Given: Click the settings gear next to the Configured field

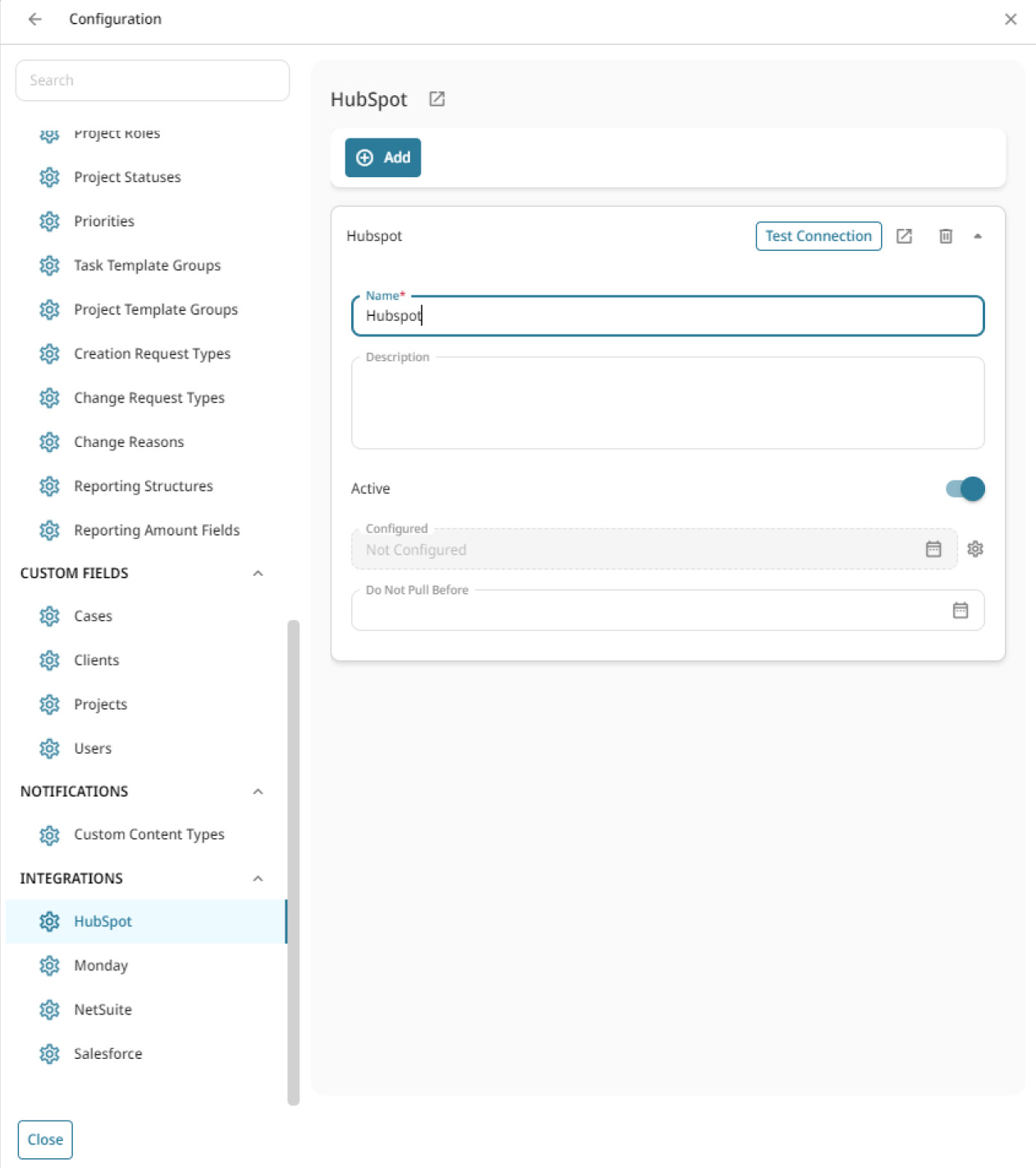Looking at the screenshot, I should pos(975,550).
